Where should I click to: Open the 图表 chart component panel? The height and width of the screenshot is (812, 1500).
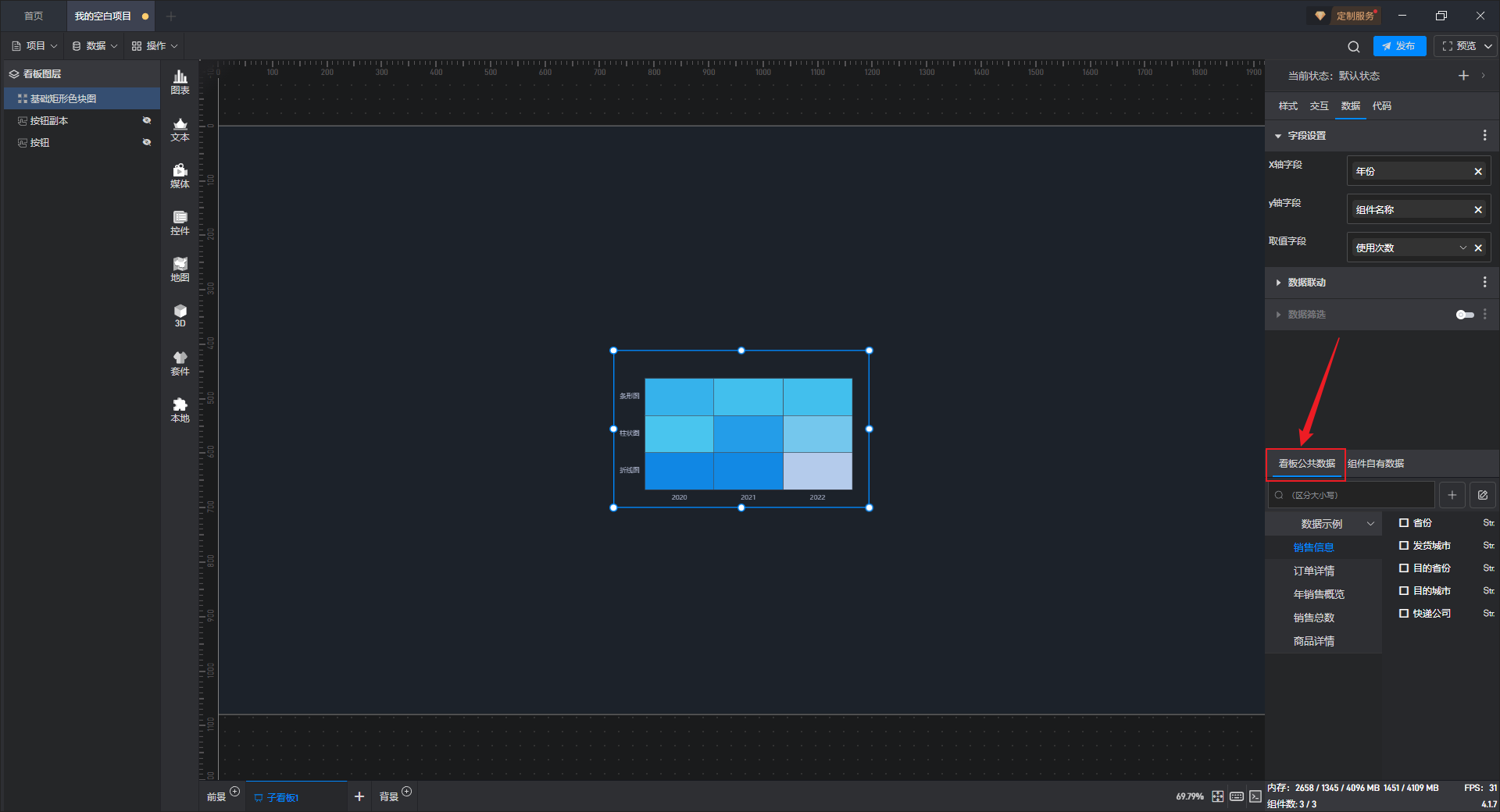tap(180, 82)
